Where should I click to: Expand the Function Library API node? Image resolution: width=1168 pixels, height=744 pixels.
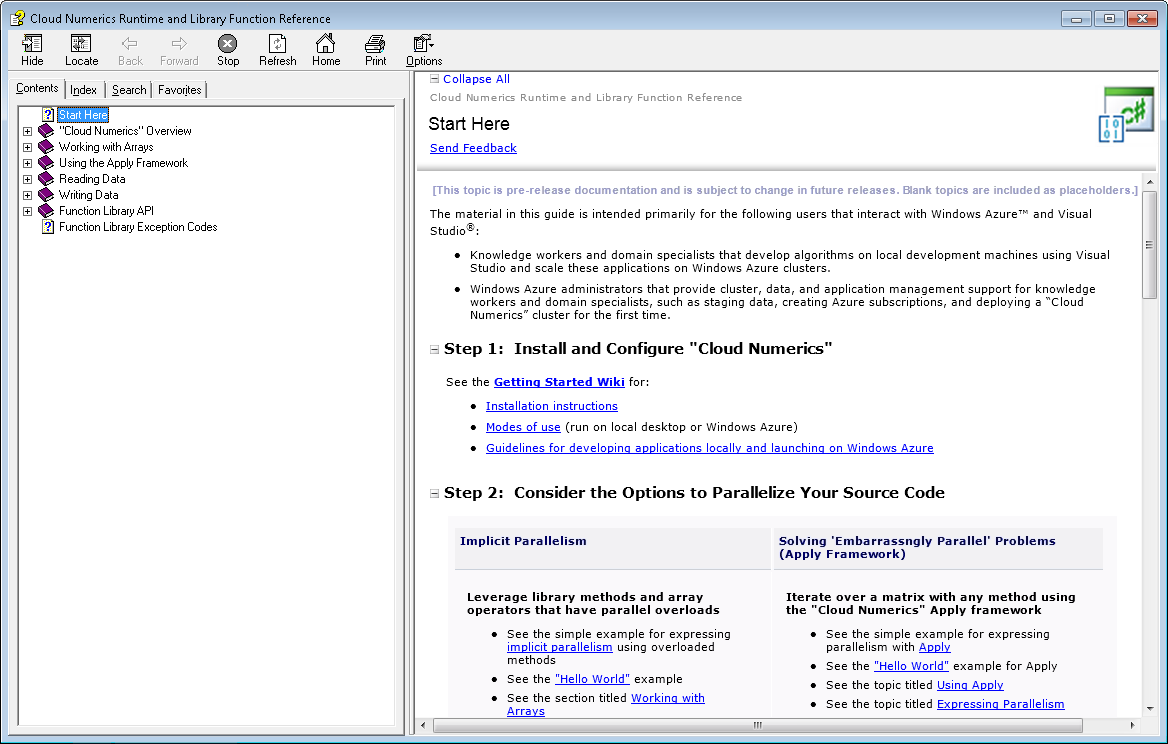(28, 212)
